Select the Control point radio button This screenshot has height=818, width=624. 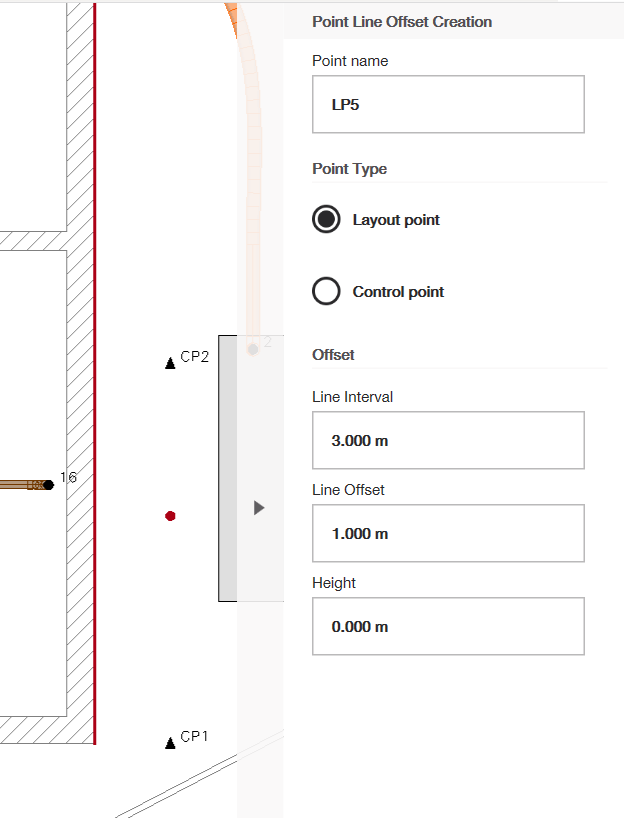326,292
